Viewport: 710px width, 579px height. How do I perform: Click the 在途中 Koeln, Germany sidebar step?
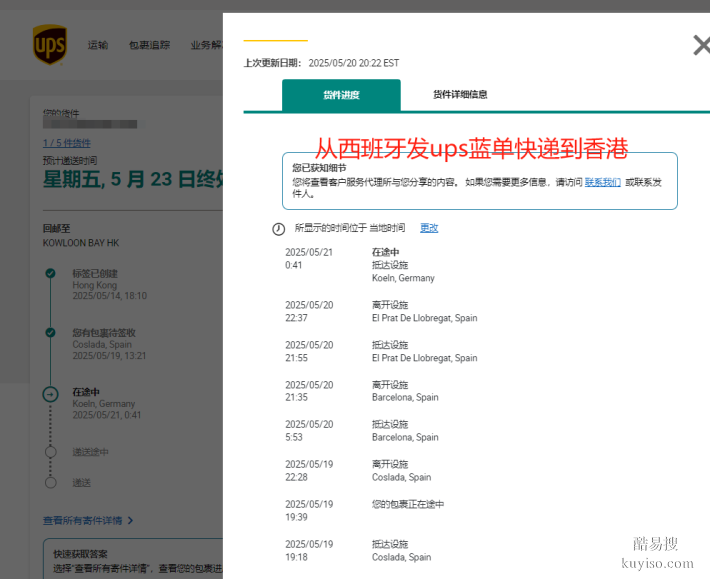(x=107, y=403)
